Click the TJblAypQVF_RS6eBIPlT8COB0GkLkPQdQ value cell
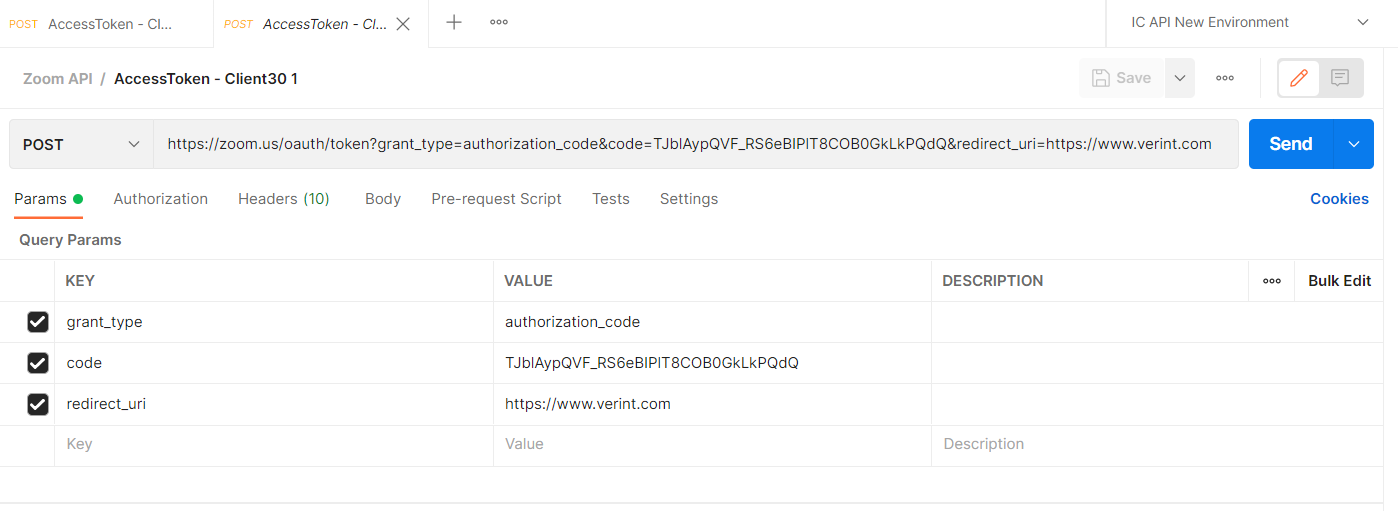1398x511 pixels. [712, 363]
